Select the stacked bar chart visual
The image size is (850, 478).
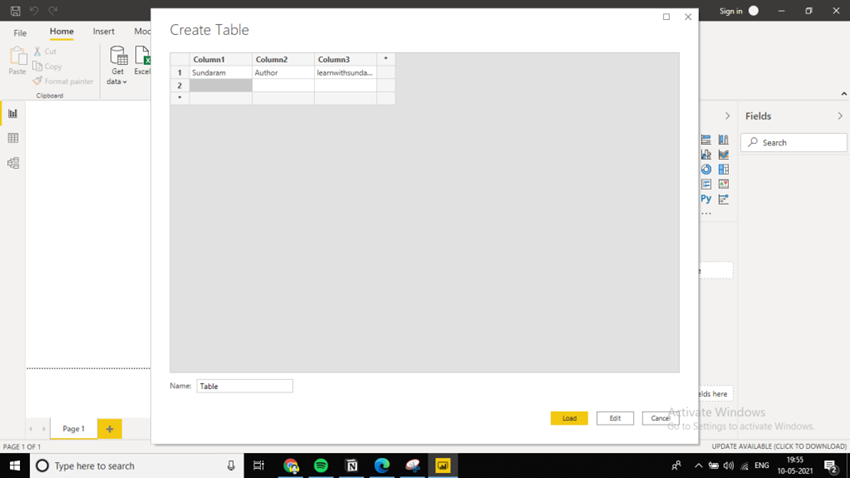pyautogui.click(x=706, y=140)
